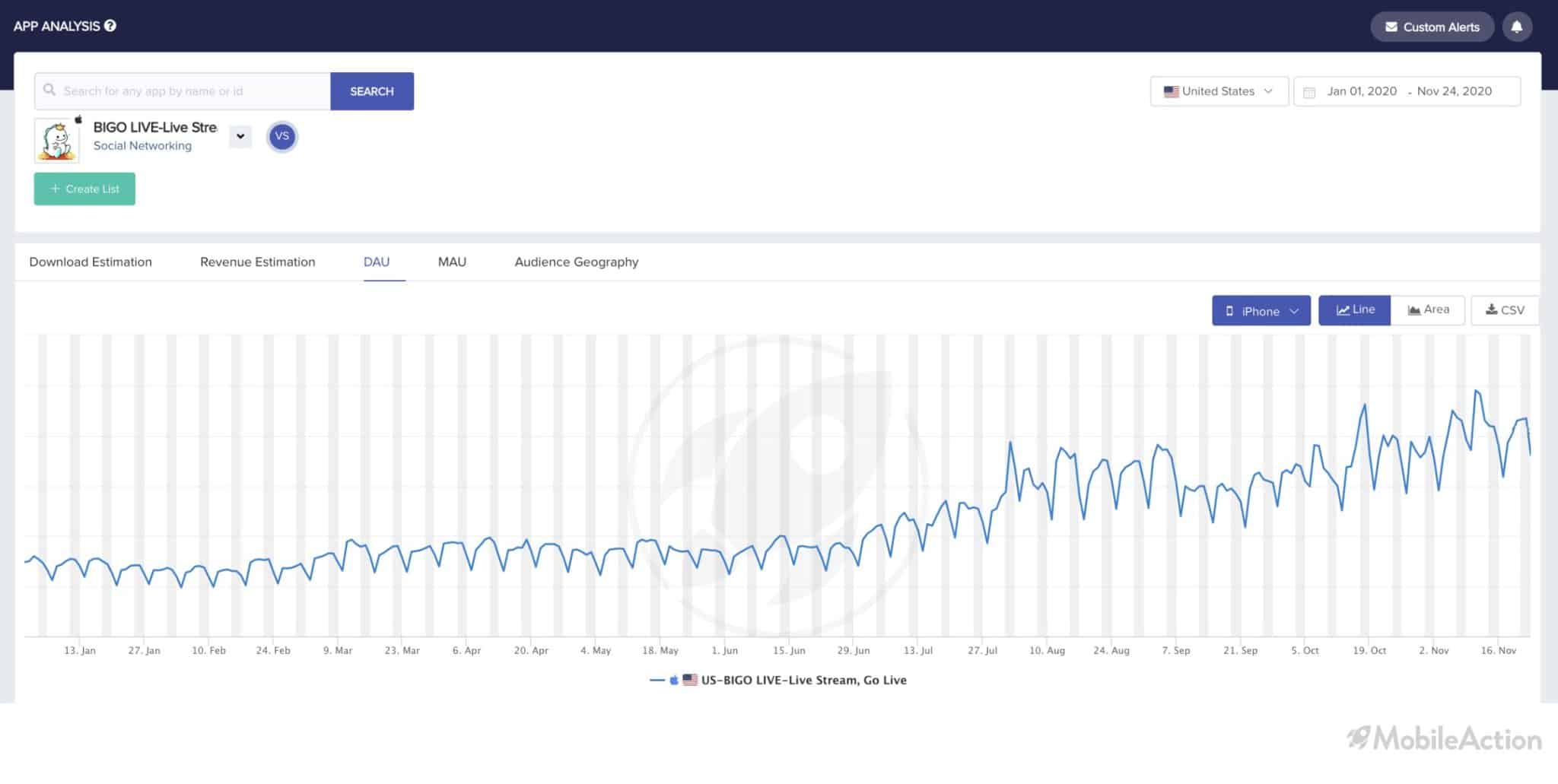Click the 13. Jan x-axis label
Image resolution: width=1558 pixels, height=784 pixels.
80,650
